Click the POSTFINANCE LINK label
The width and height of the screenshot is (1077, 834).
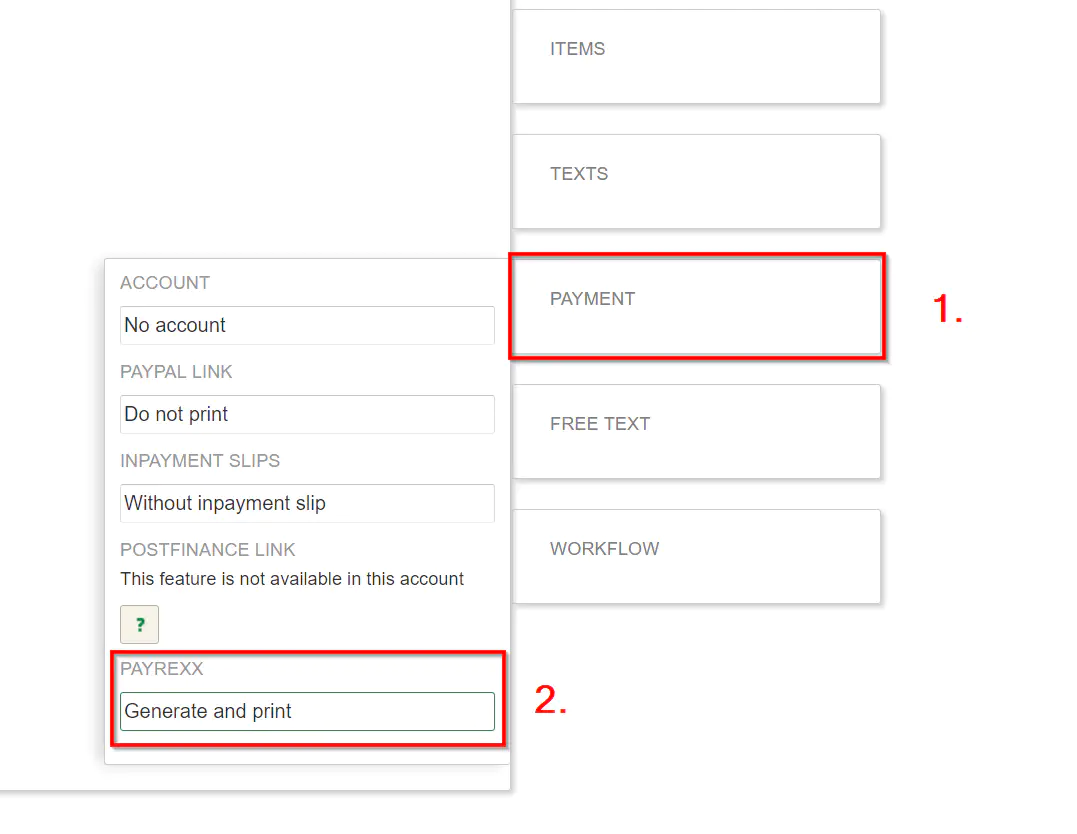(208, 550)
